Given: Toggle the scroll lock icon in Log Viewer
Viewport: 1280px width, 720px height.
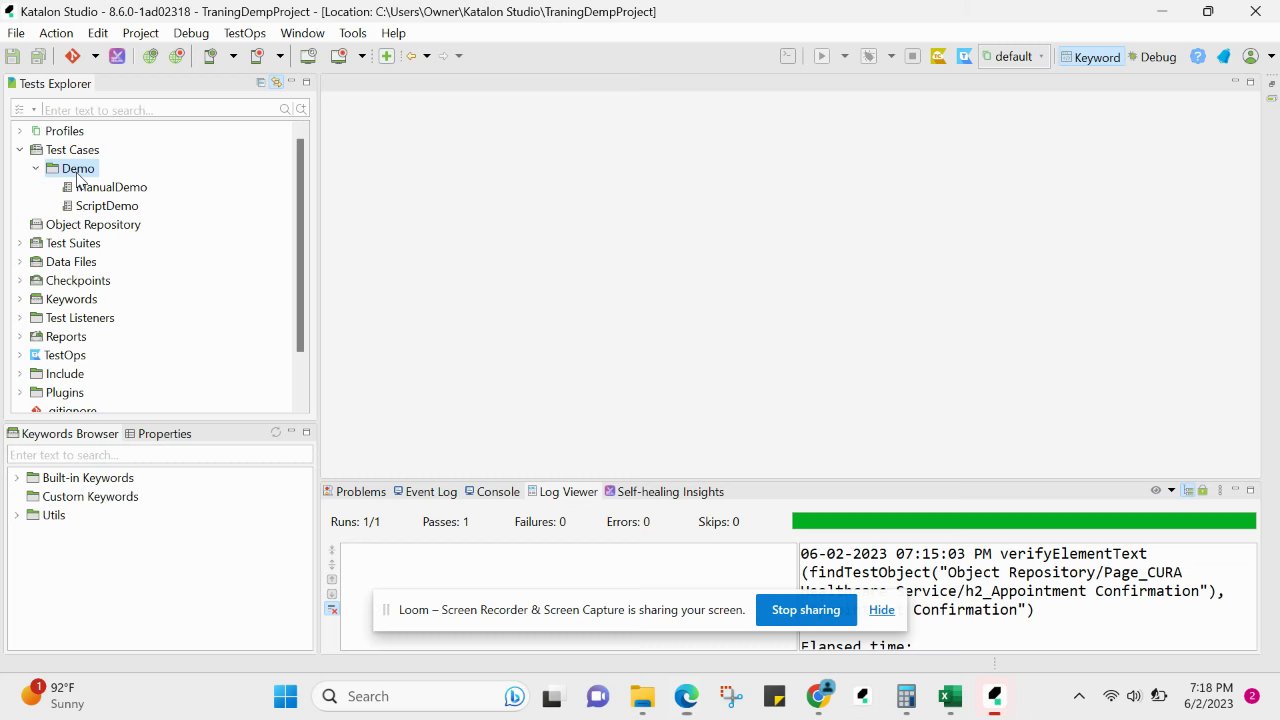Looking at the screenshot, I should click(1203, 490).
